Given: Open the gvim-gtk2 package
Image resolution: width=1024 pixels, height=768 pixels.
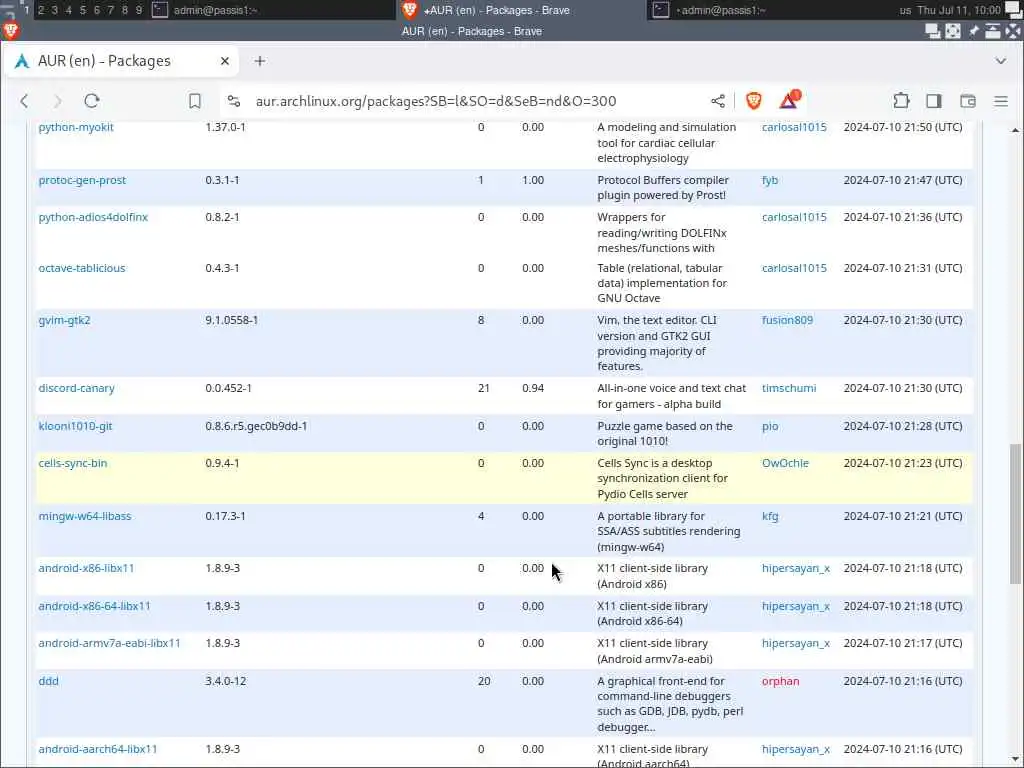Looking at the screenshot, I should pyautogui.click(x=65, y=321).
